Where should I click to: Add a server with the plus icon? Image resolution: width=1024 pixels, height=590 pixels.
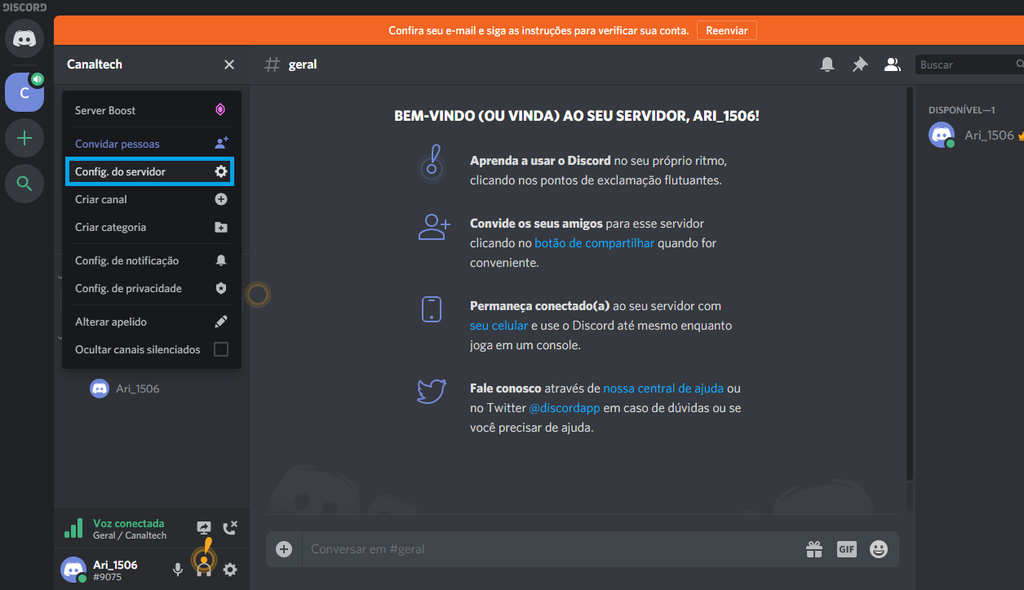click(24, 138)
